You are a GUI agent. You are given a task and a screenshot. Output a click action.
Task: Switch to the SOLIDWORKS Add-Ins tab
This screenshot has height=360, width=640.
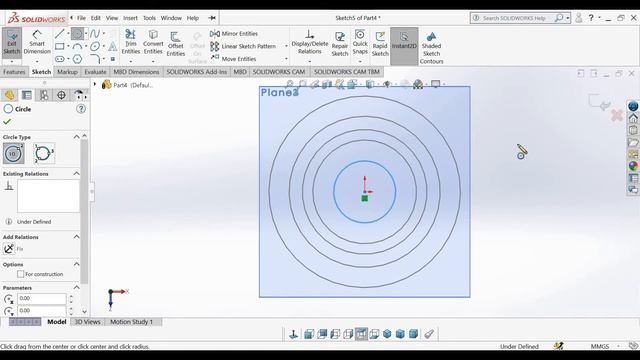(x=196, y=72)
